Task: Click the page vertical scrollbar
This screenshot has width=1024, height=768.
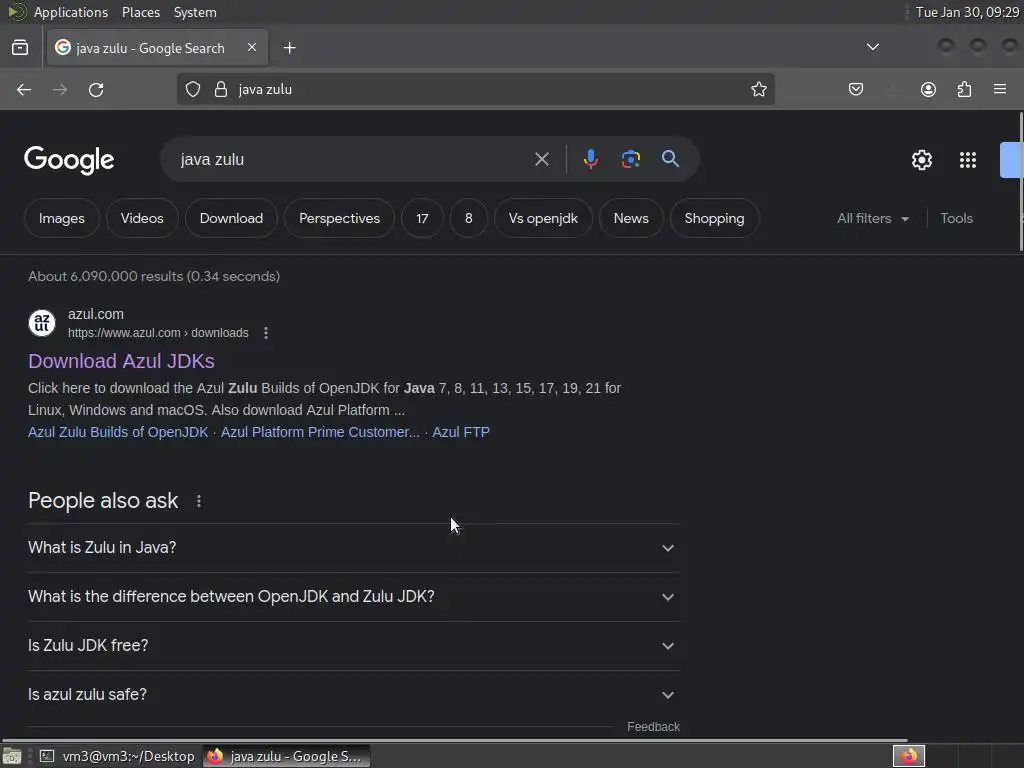Action: [x=1021, y=182]
